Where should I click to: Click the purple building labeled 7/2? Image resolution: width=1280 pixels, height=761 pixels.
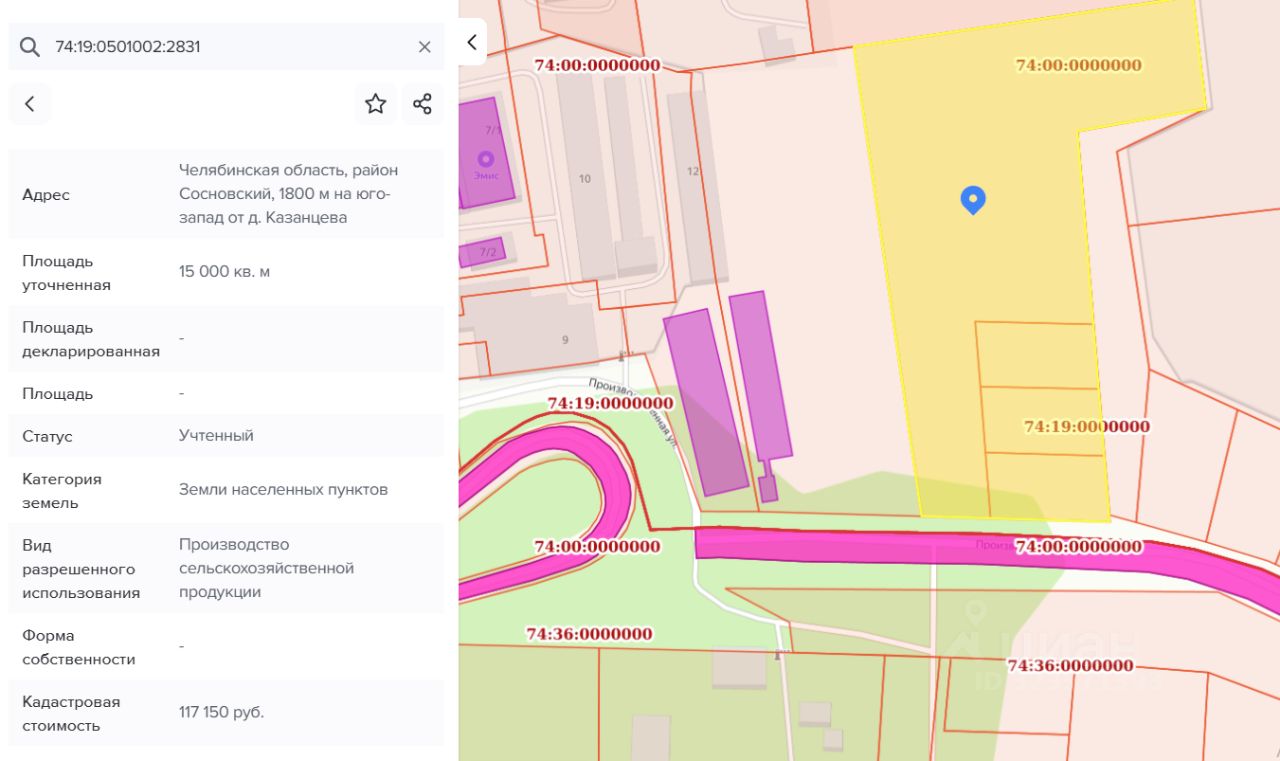coord(487,252)
